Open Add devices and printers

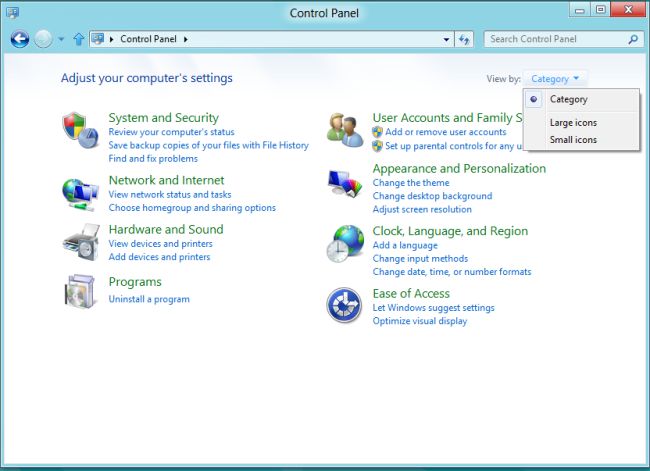click(159, 257)
